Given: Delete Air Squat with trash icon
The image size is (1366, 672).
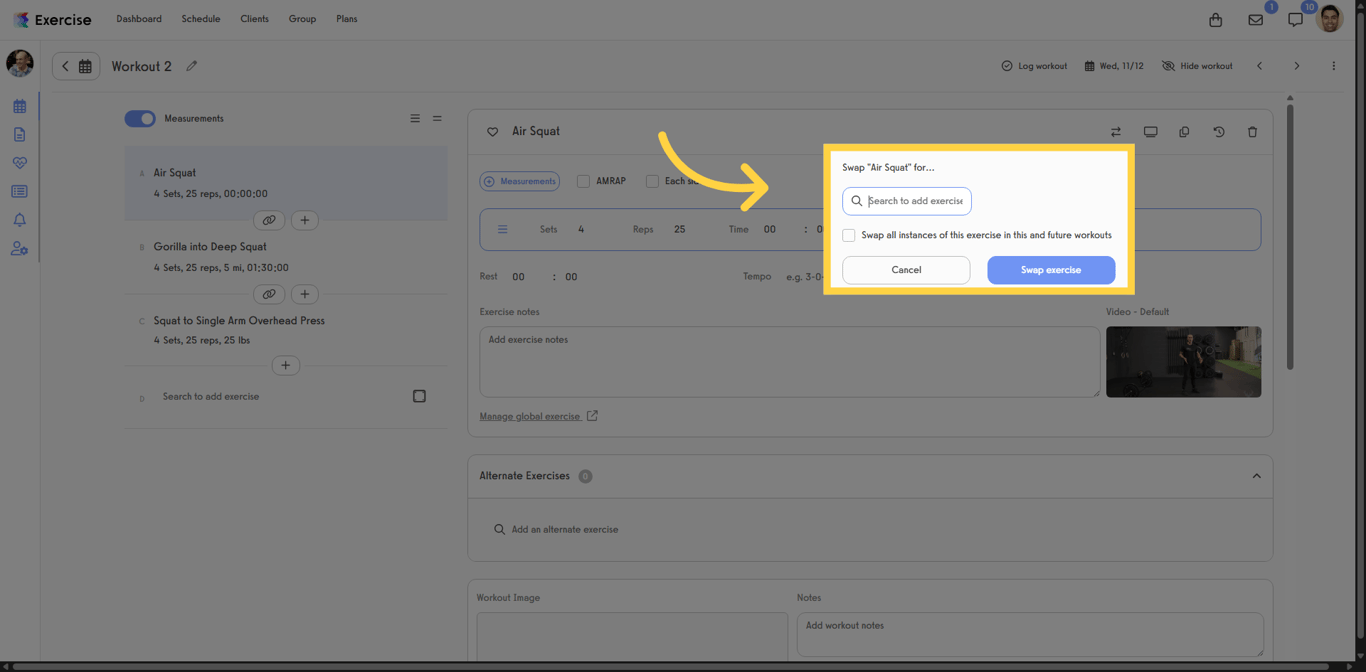Looking at the screenshot, I should coord(1252,132).
